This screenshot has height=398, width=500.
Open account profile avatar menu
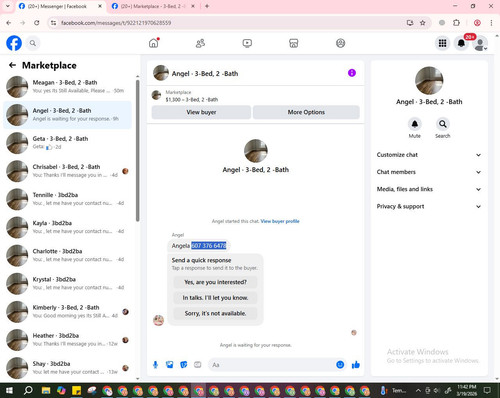pyautogui.click(x=480, y=44)
